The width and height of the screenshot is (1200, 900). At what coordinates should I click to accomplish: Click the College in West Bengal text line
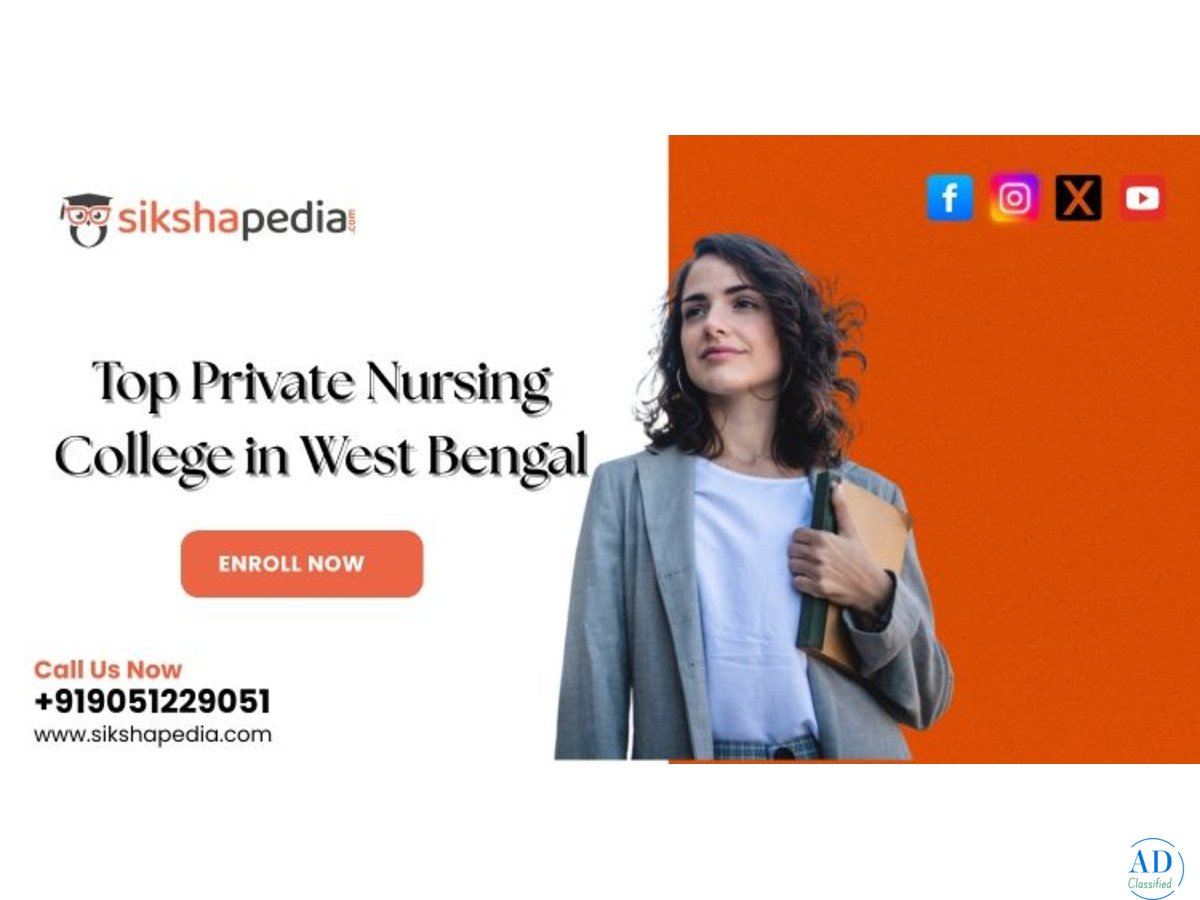[x=321, y=456]
